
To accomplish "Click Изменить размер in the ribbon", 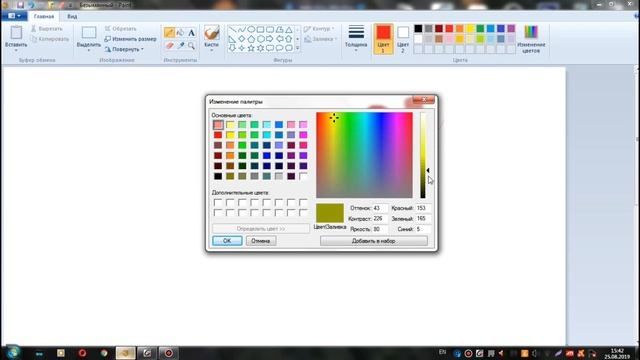I will (x=130, y=39).
